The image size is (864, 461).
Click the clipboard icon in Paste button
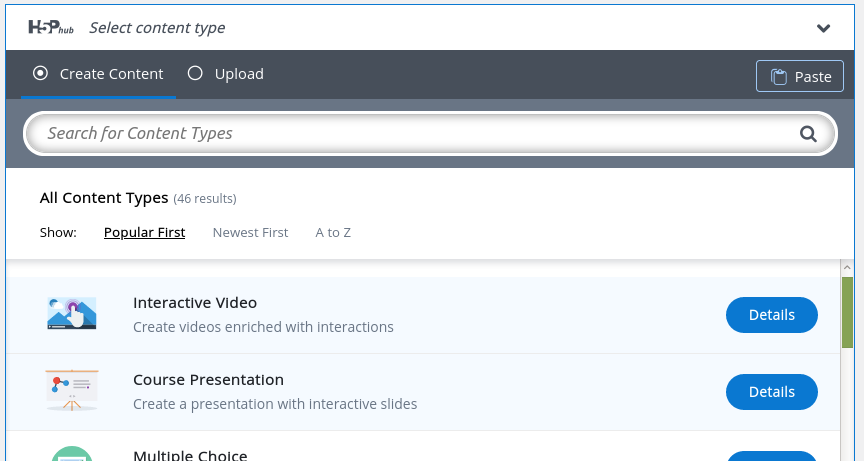(x=779, y=77)
